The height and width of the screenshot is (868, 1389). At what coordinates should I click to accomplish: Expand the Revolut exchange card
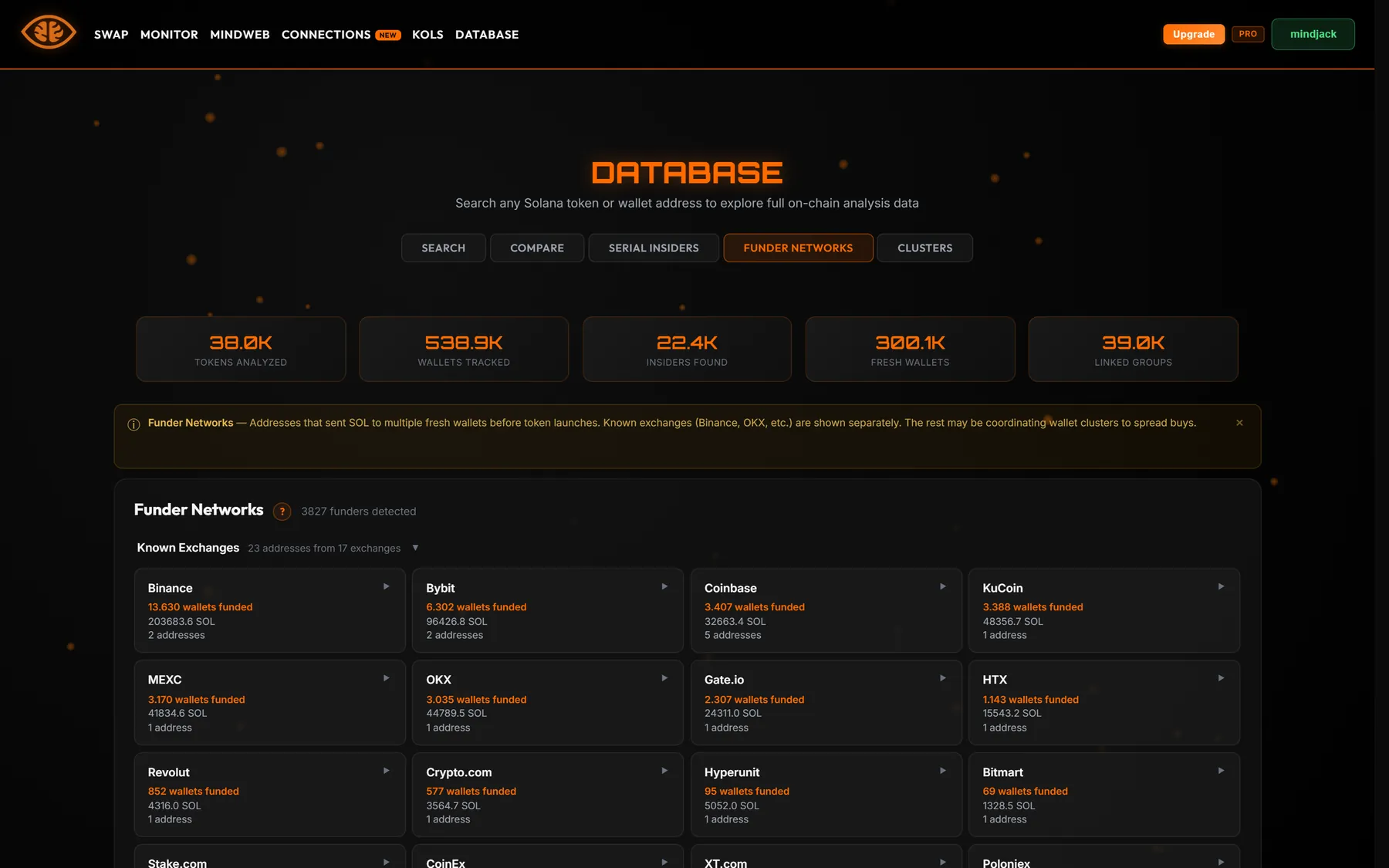point(387,771)
